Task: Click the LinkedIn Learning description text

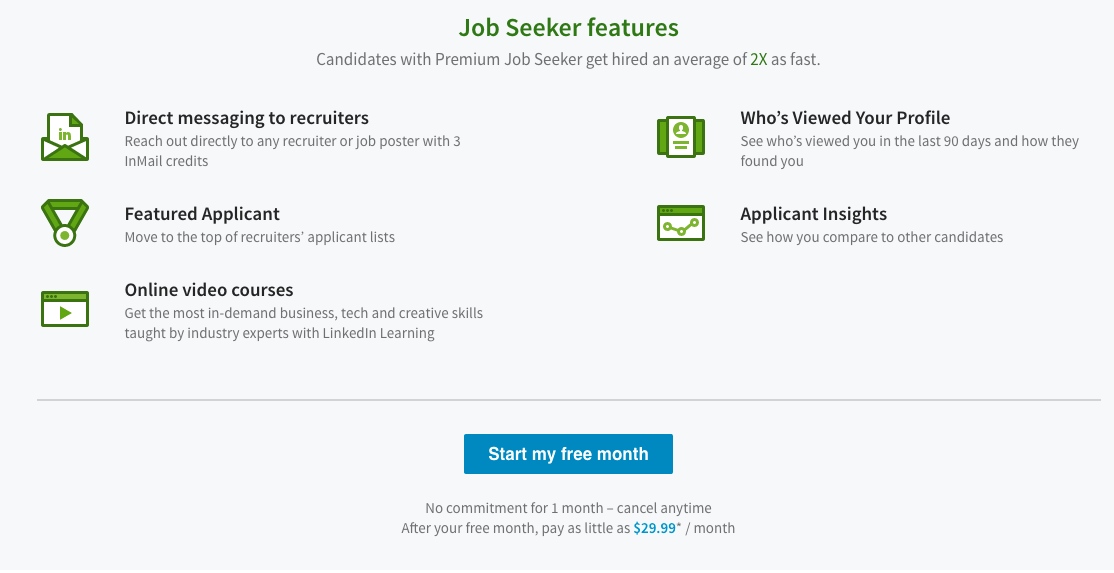Action: [x=303, y=323]
